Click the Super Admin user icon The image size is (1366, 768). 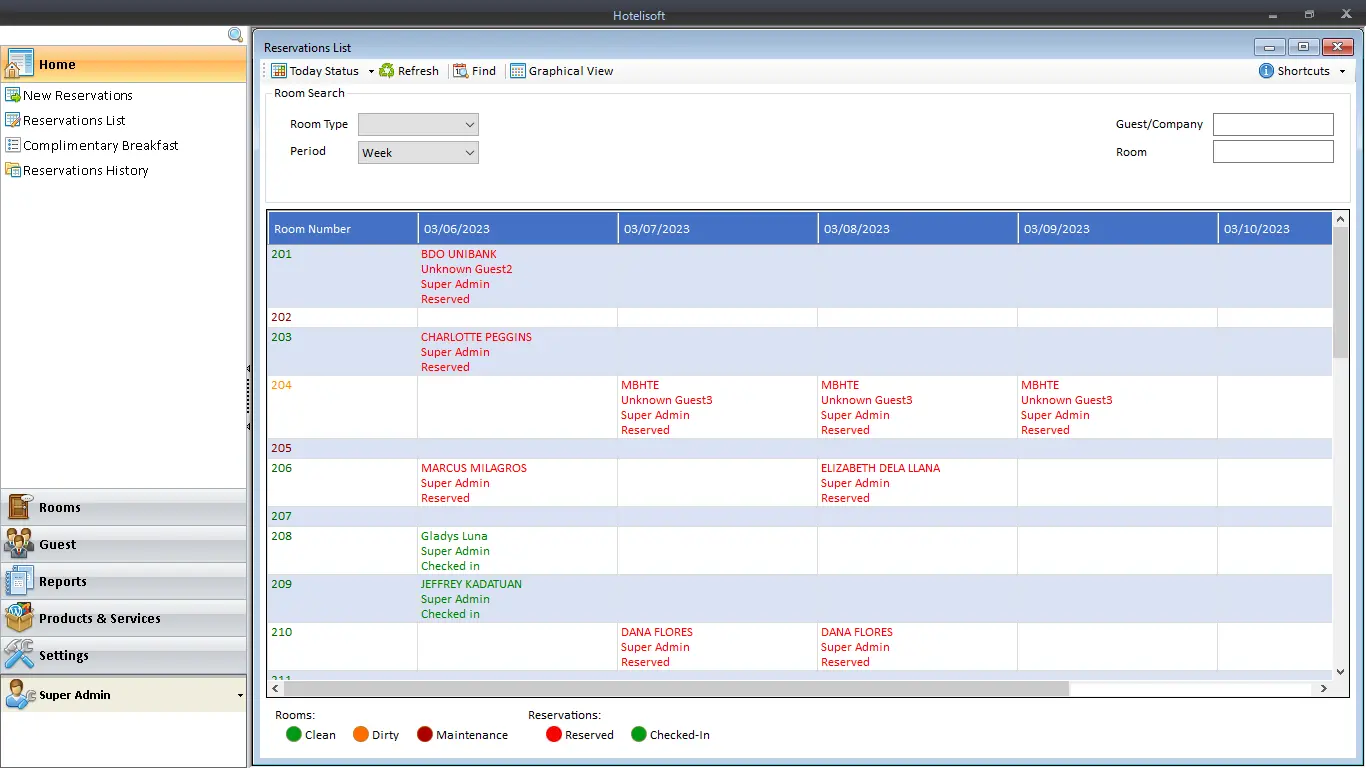pos(19,694)
